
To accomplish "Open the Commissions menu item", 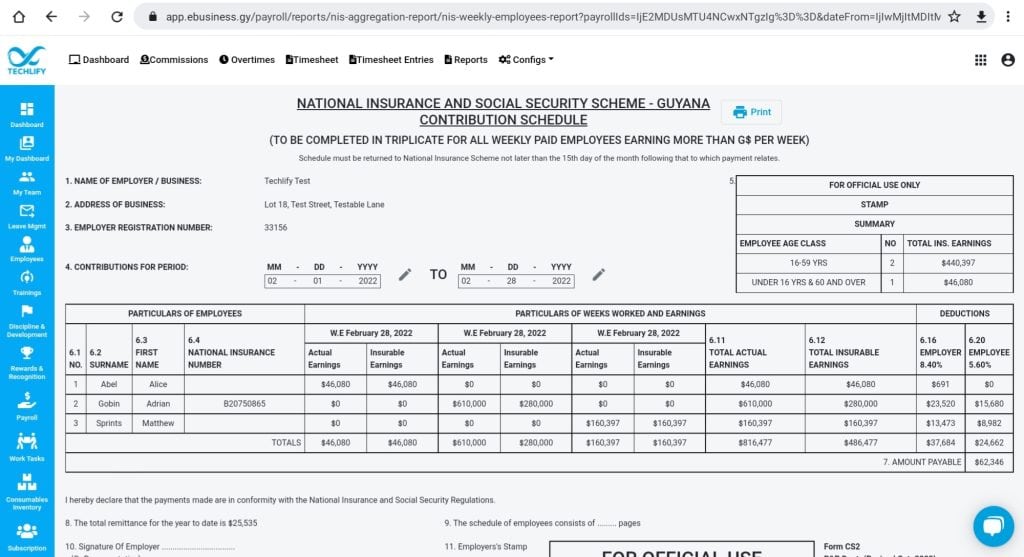I will tap(174, 59).
